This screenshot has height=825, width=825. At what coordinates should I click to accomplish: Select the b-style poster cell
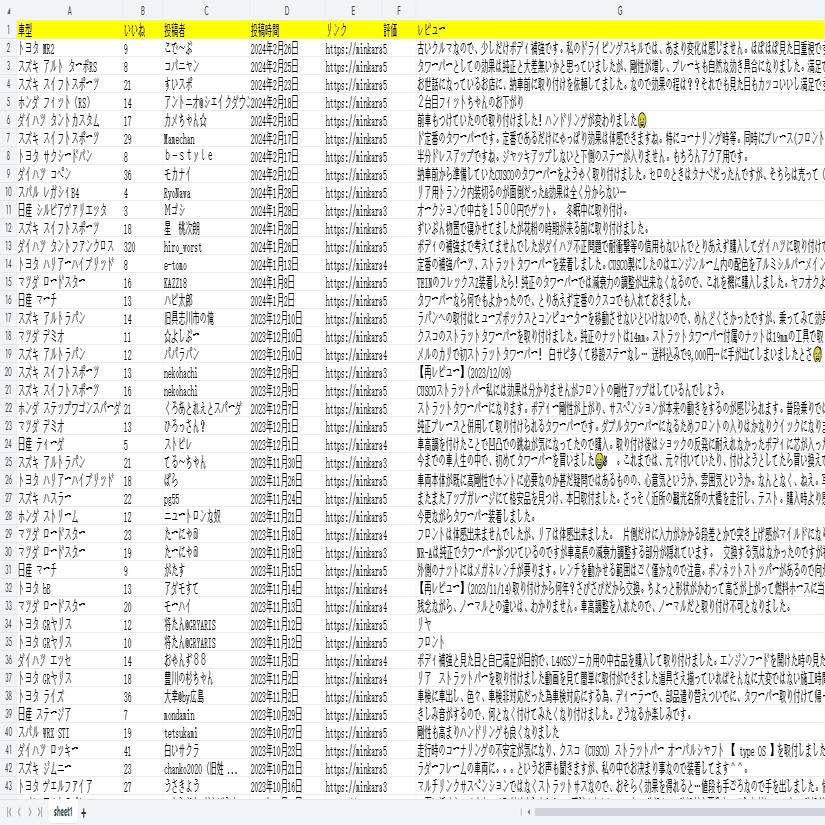coord(206,156)
